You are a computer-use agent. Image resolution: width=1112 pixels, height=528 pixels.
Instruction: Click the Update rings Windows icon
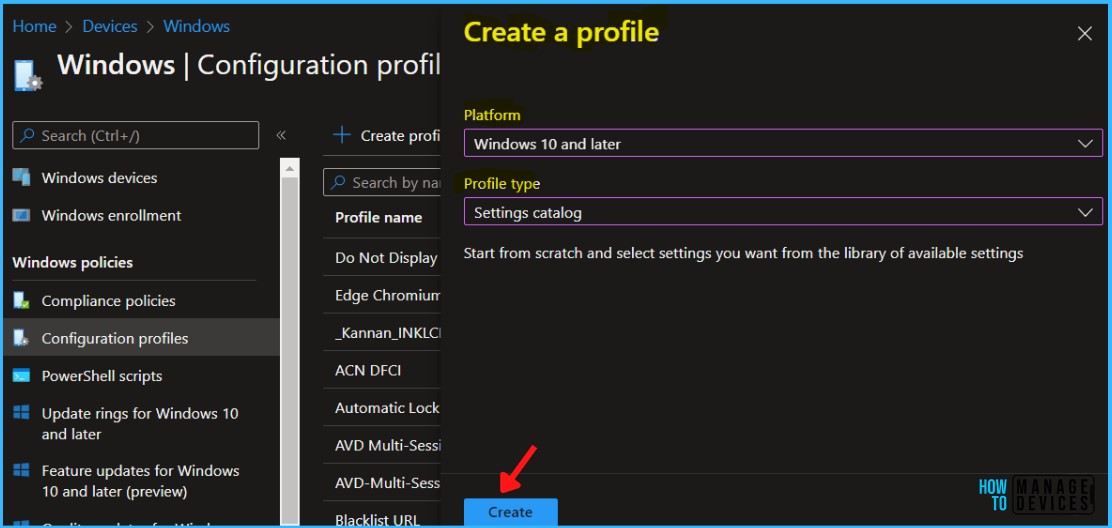point(21,412)
